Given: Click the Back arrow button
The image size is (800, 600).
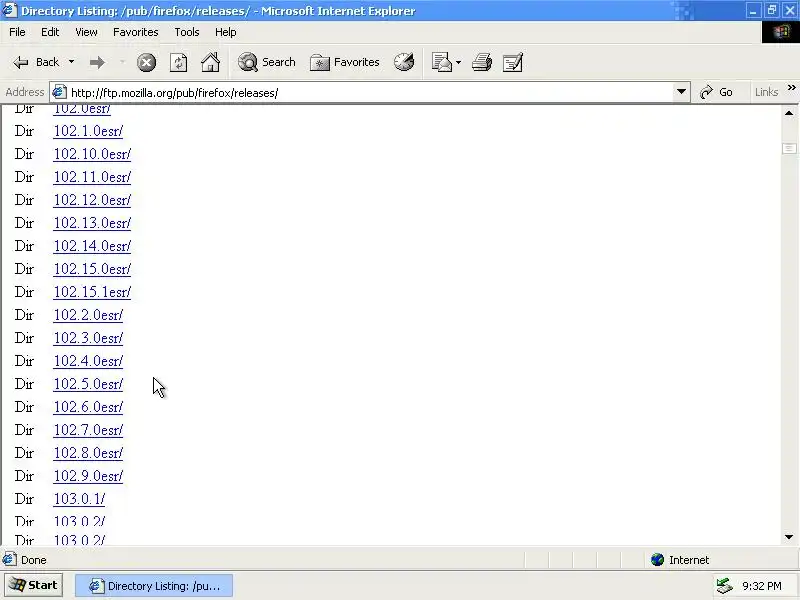Looking at the screenshot, I should [36, 62].
